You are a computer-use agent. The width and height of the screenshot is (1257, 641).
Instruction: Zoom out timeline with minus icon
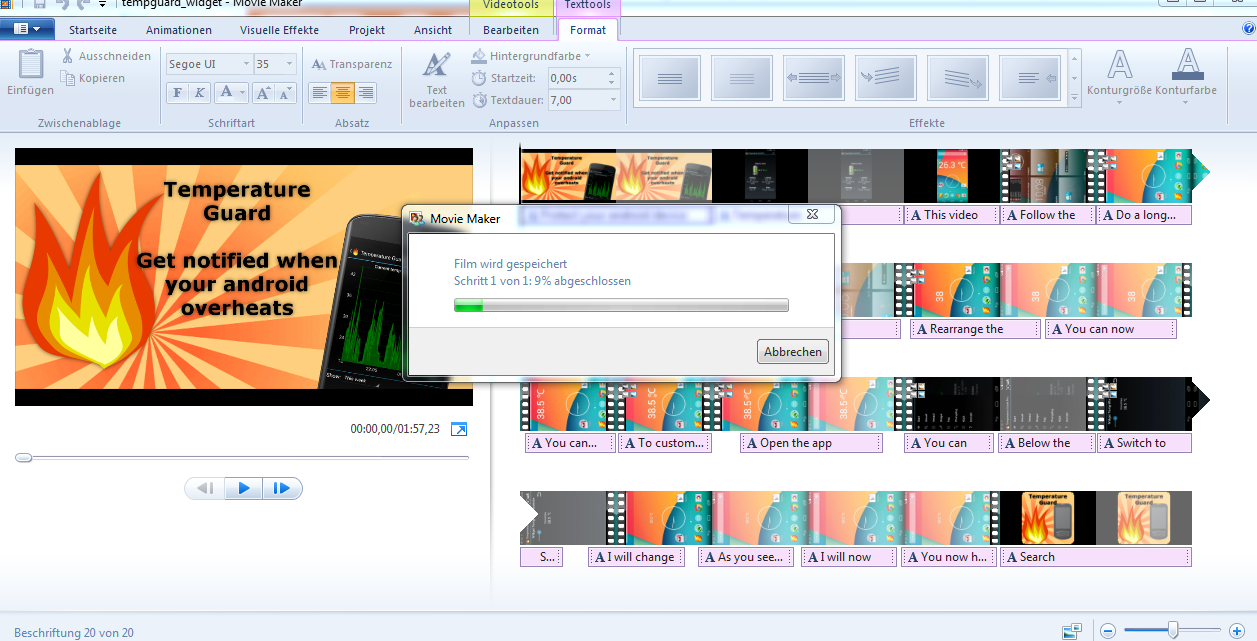coord(1107,631)
